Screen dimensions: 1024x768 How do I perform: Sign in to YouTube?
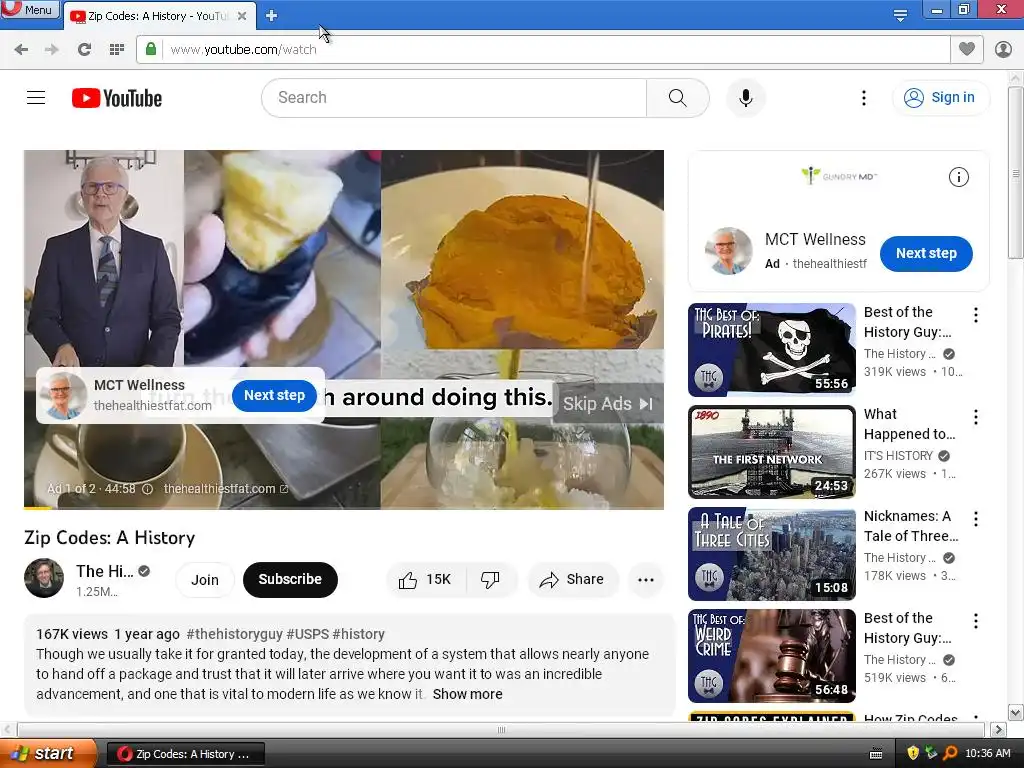940,97
